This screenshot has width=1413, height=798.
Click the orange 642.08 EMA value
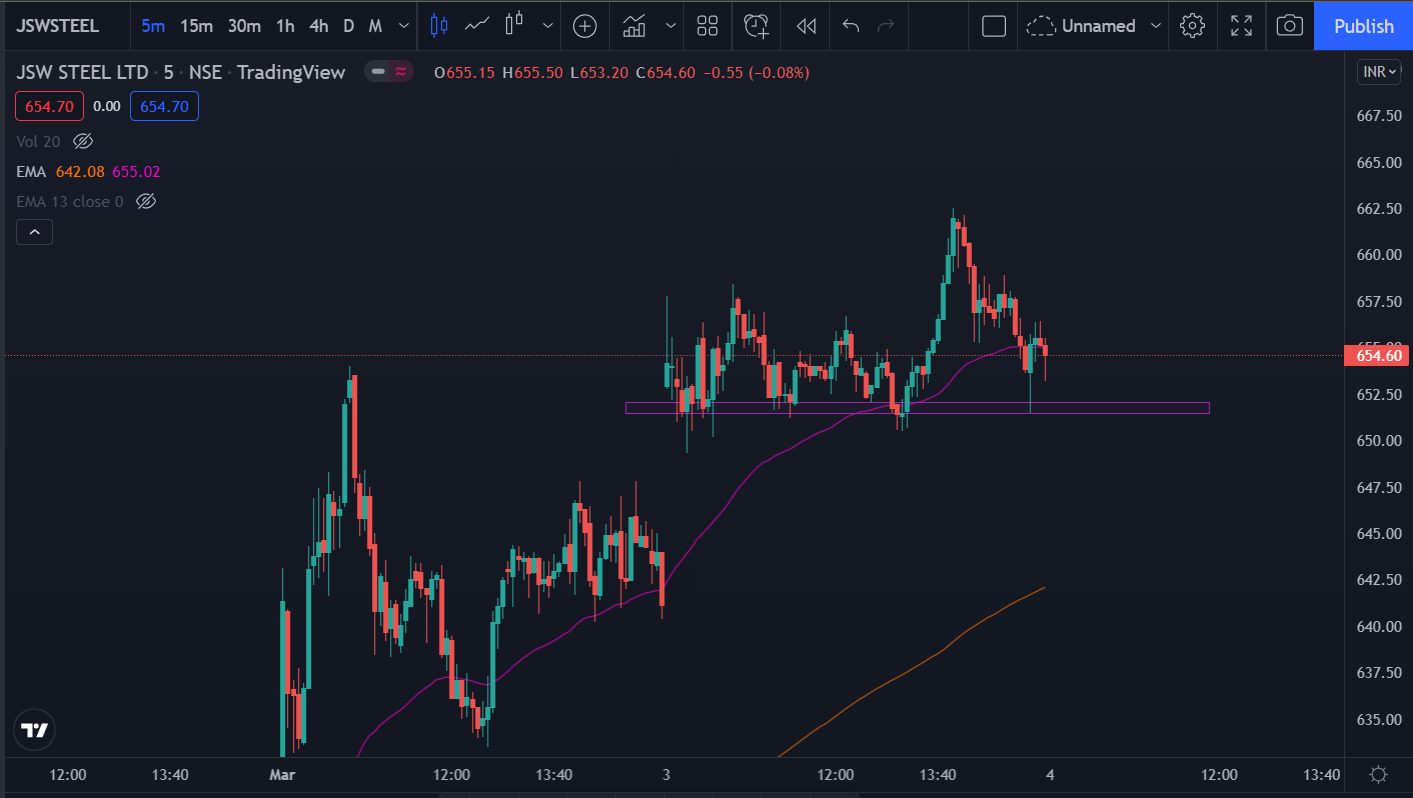click(x=80, y=172)
